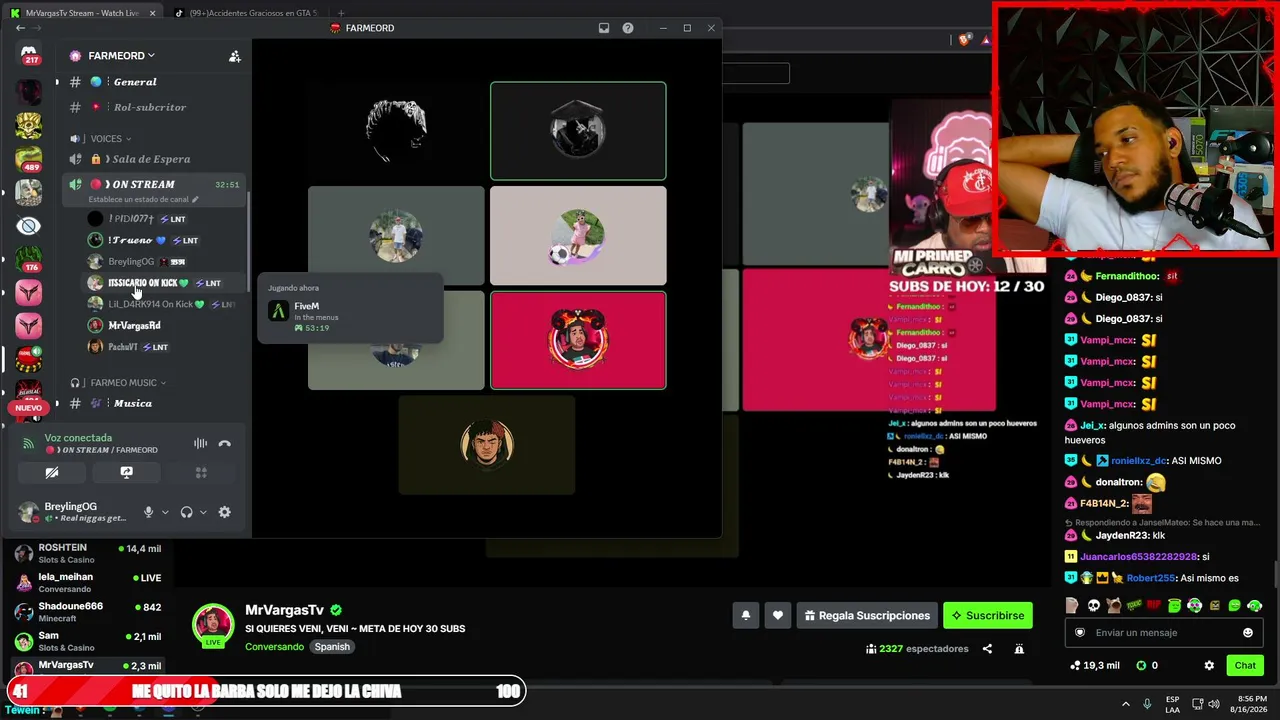Click the FiveM now-playing activity card
This screenshot has height=720, width=1280.
coord(350,308)
